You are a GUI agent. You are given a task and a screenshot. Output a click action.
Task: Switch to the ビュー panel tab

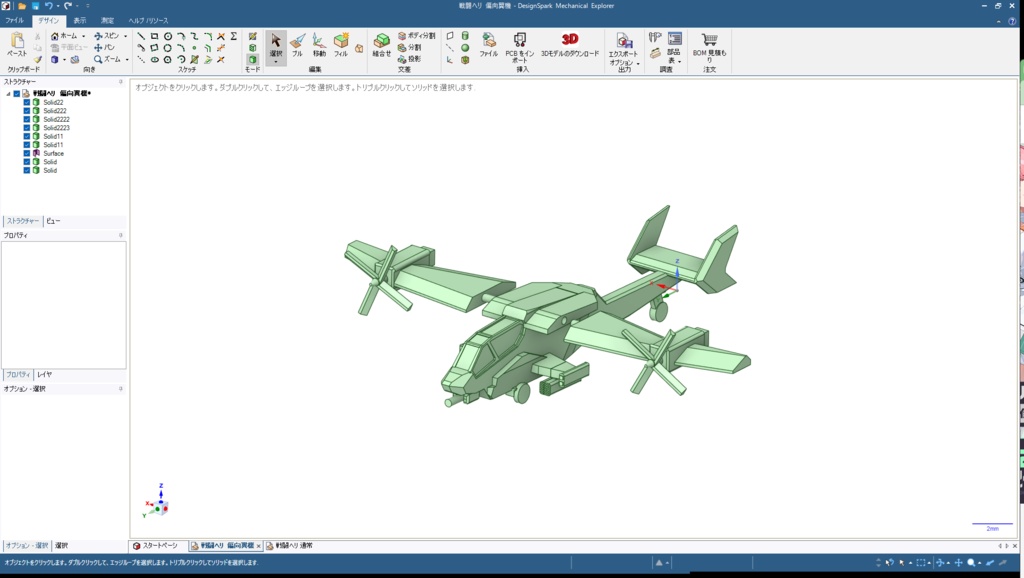click(53, 221)
